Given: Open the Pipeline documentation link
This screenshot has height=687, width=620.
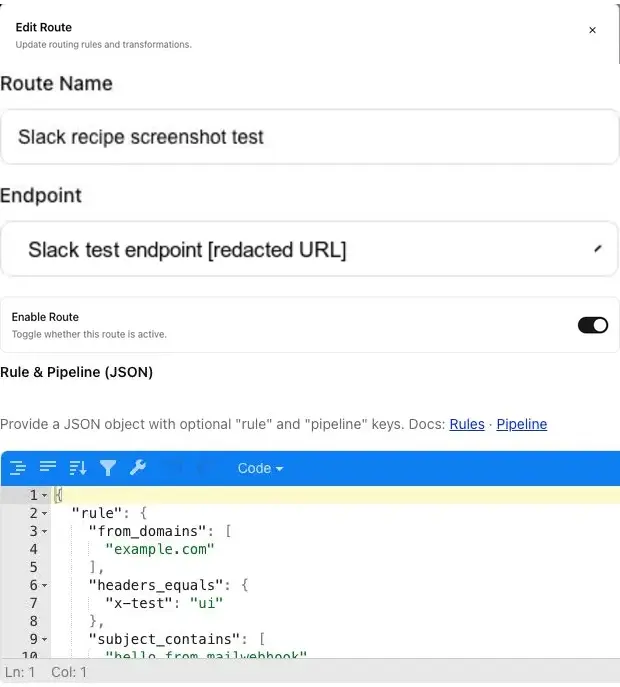Looking at the screenshot, I should coord(521,424).
